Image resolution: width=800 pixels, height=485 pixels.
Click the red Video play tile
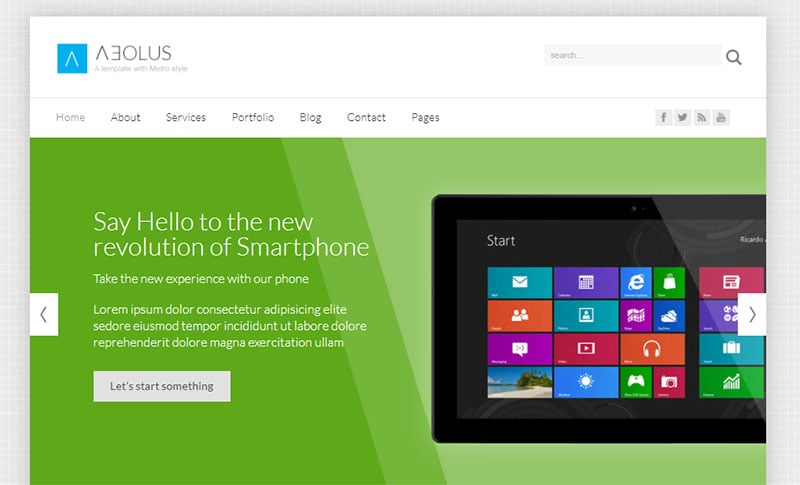(586, 349)
